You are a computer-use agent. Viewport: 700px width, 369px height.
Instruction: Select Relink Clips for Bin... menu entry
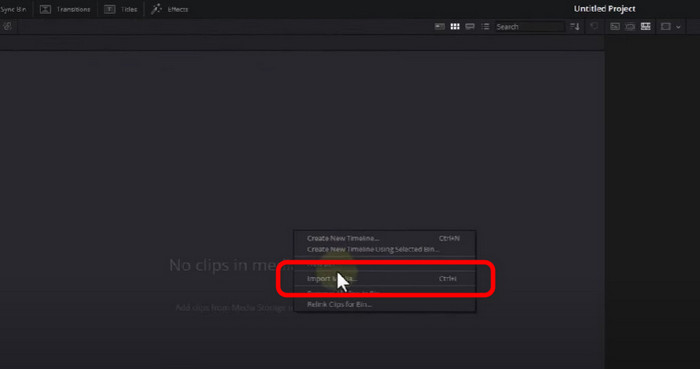point(384,304)
